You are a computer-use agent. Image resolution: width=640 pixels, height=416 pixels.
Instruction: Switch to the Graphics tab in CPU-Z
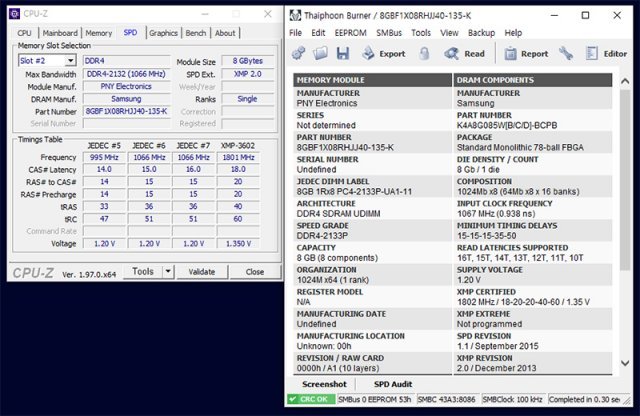click(x=163, y=33)
